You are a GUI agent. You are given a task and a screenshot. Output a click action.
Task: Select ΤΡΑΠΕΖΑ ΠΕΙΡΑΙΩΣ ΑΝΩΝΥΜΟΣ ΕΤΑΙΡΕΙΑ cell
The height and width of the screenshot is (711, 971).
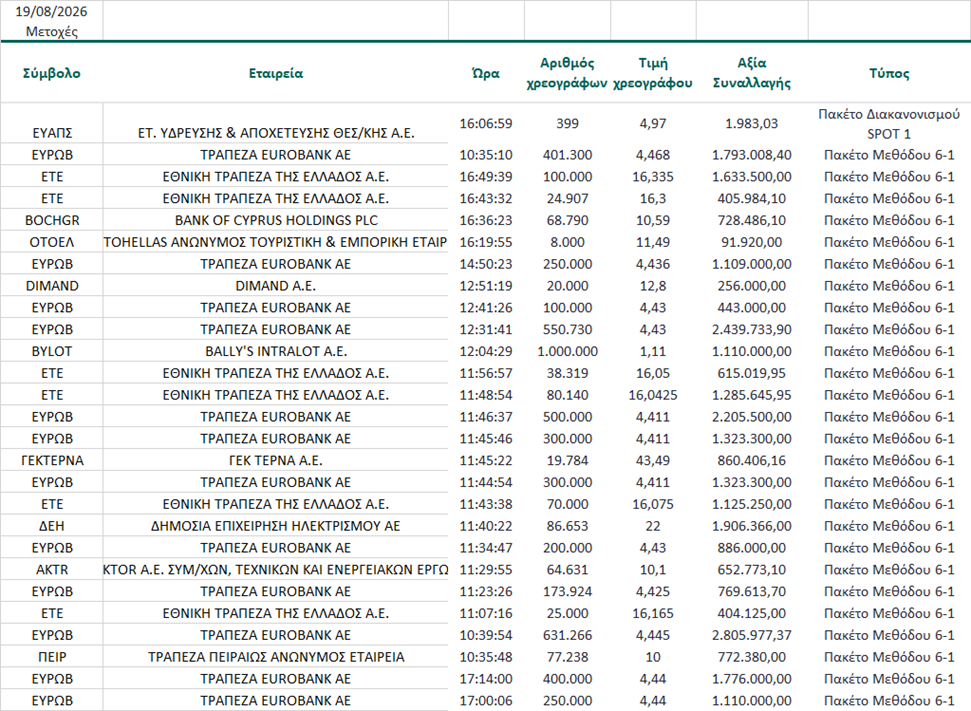276,657
